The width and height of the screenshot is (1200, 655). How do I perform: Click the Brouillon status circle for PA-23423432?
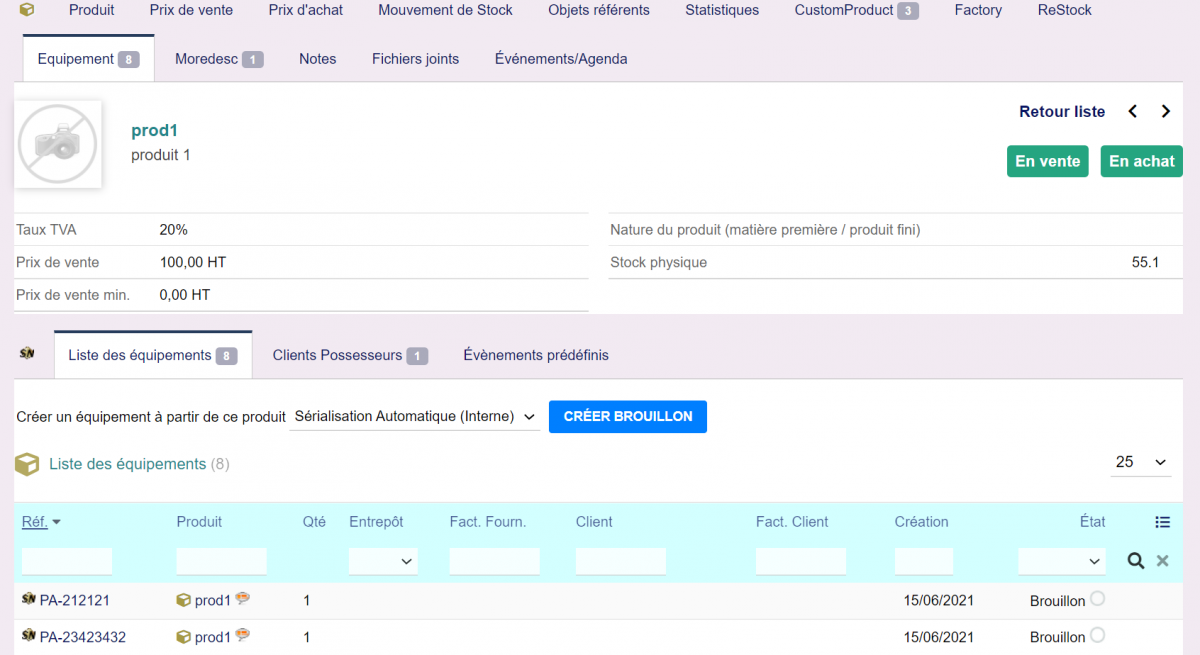coord(1097,635)
